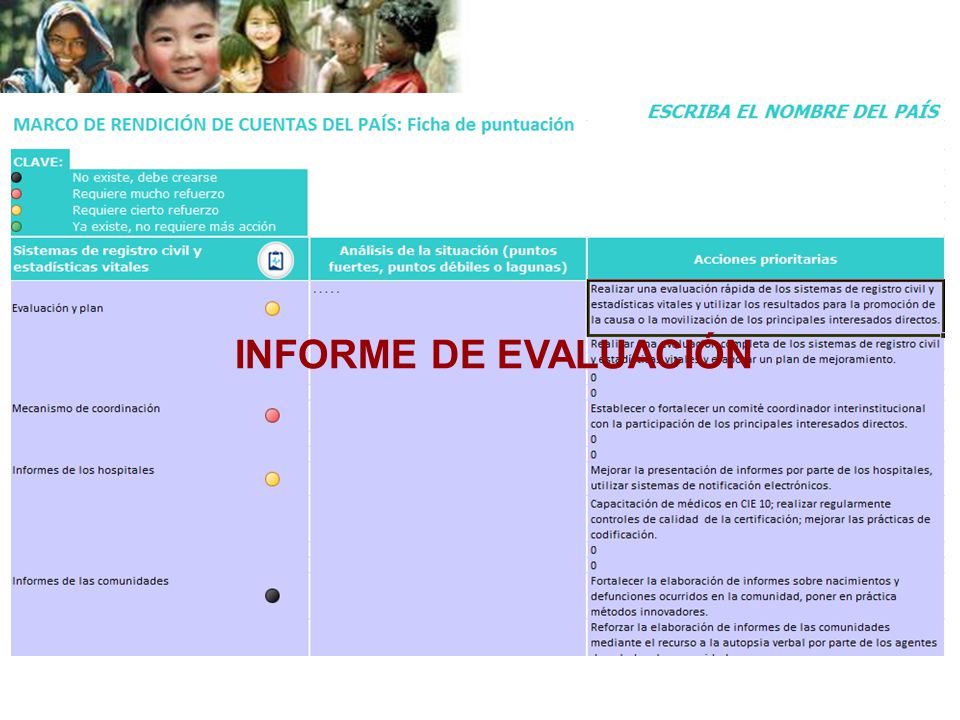Click the MARCO DE RENDICIÓN DE CUENTAS title
Viewport: 960px width, 720px height.
294,125
